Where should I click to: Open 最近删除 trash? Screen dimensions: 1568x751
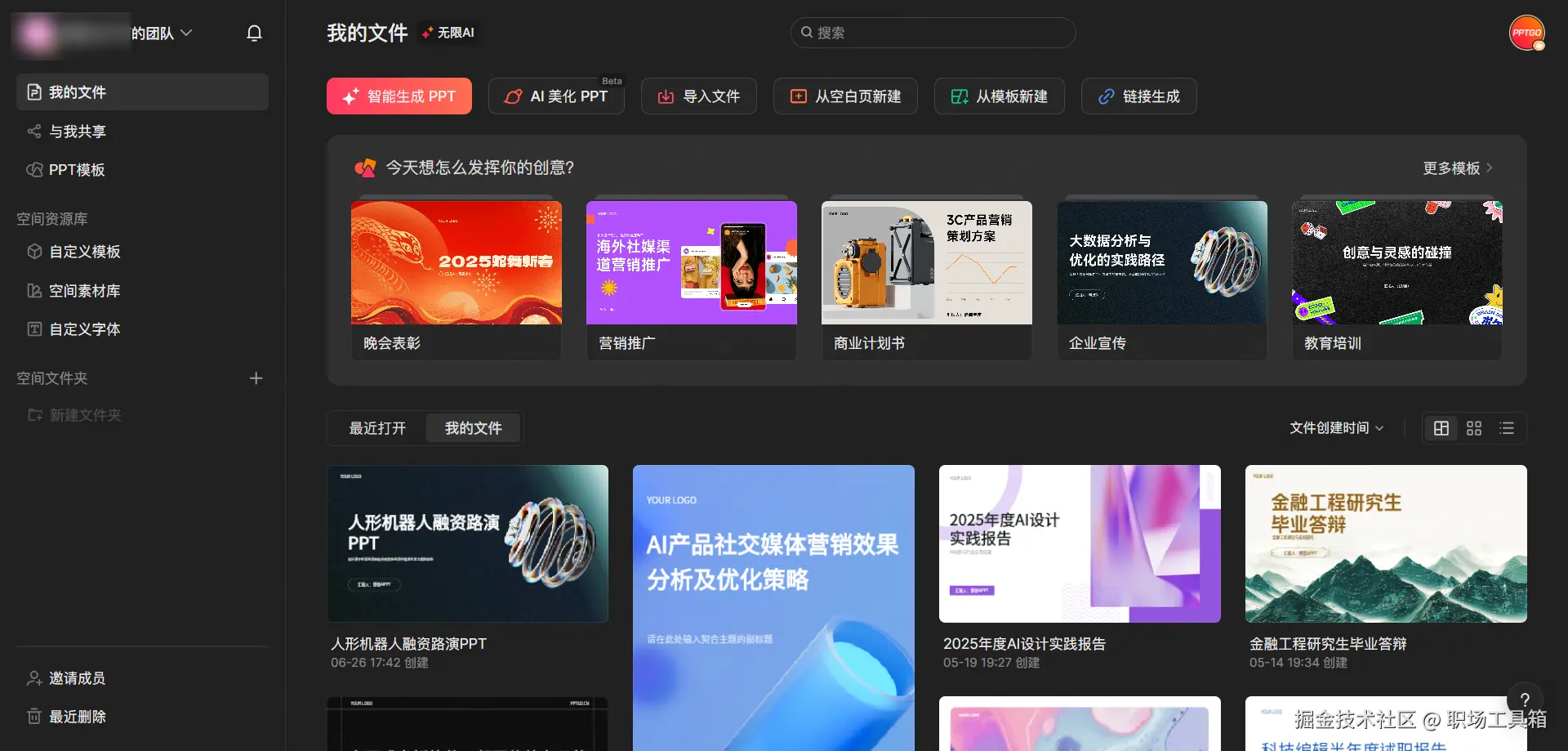(66, 717)
